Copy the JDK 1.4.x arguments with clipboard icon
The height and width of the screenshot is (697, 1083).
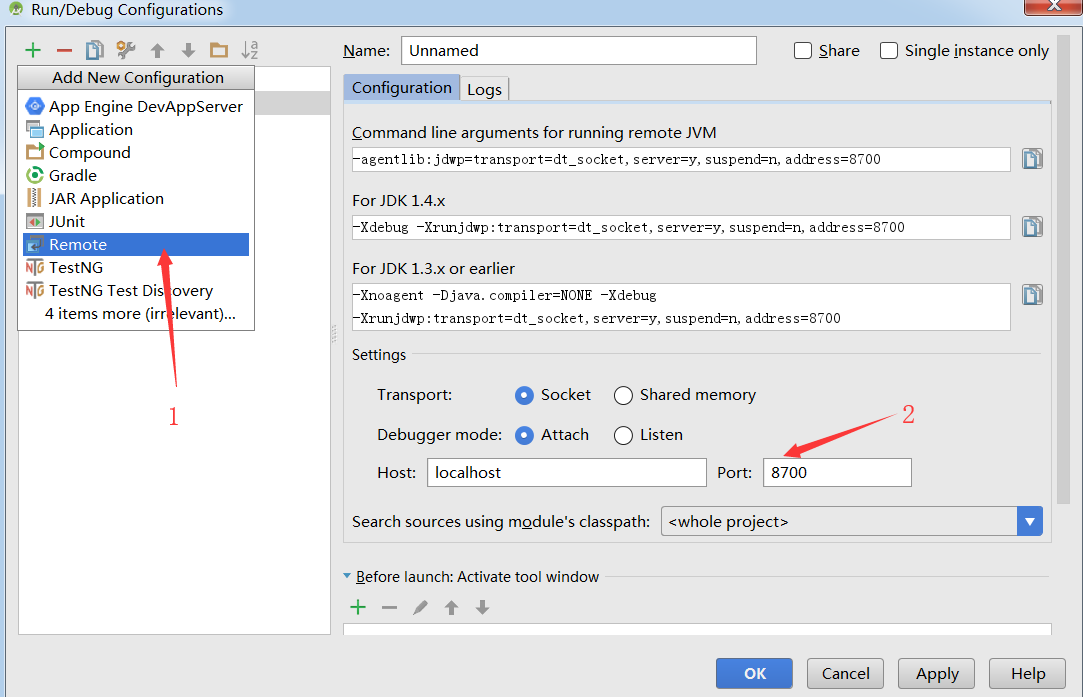coord(1032,227)
